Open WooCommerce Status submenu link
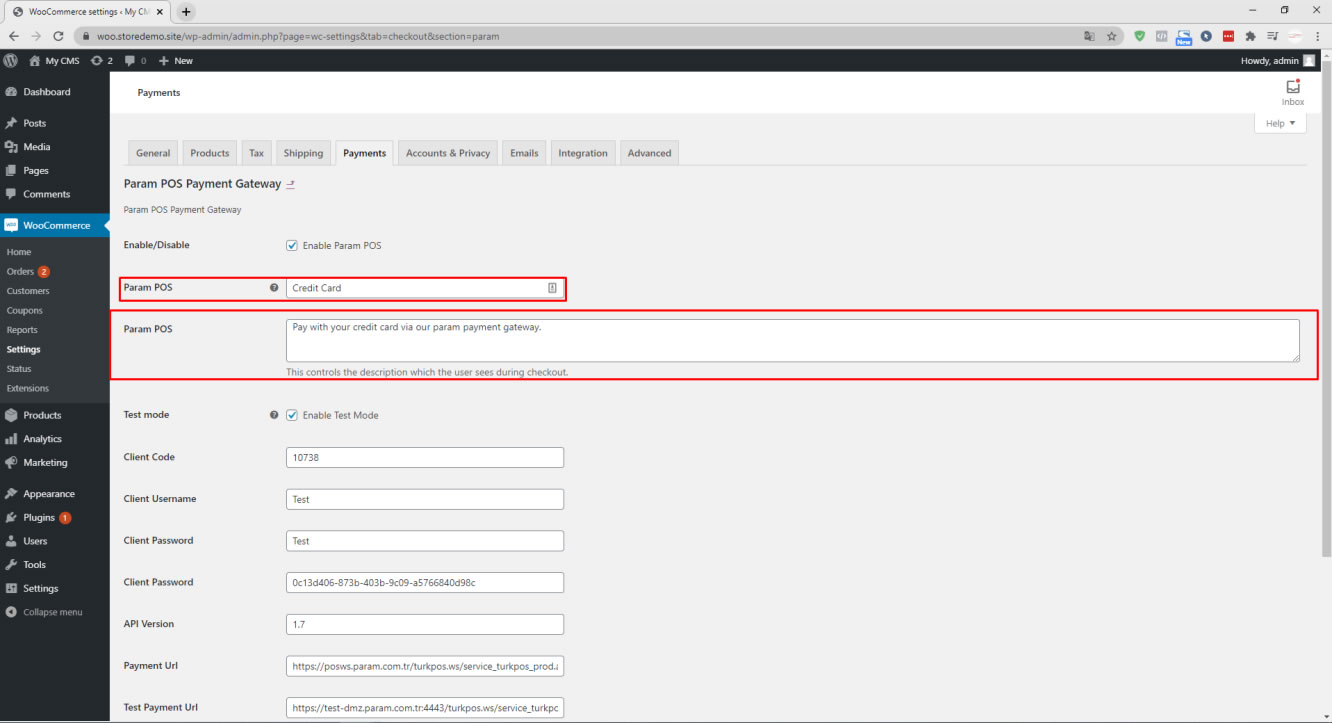 coord(19,369)
